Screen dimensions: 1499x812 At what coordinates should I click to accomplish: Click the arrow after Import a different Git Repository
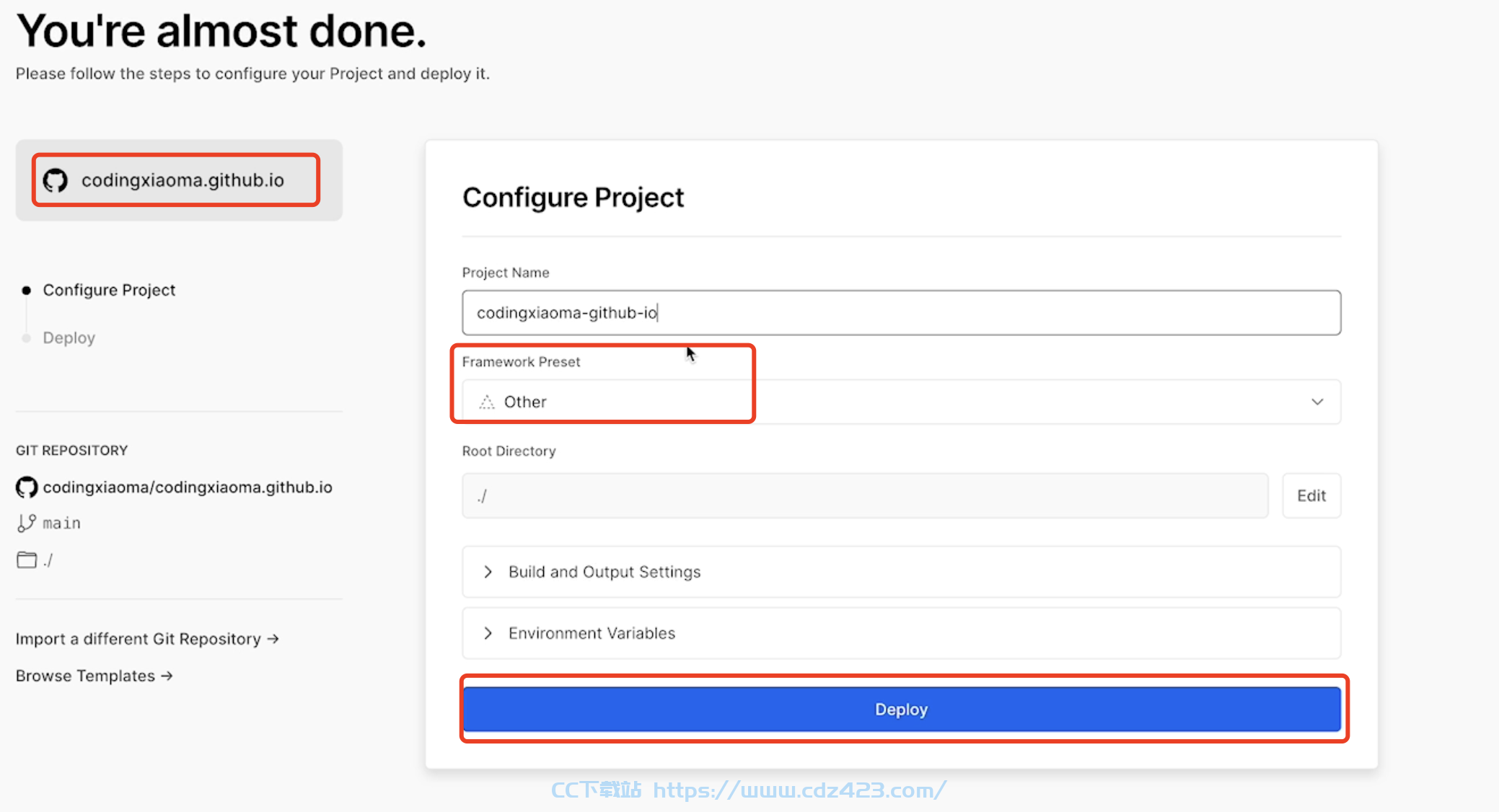click(x=273, y=639)
